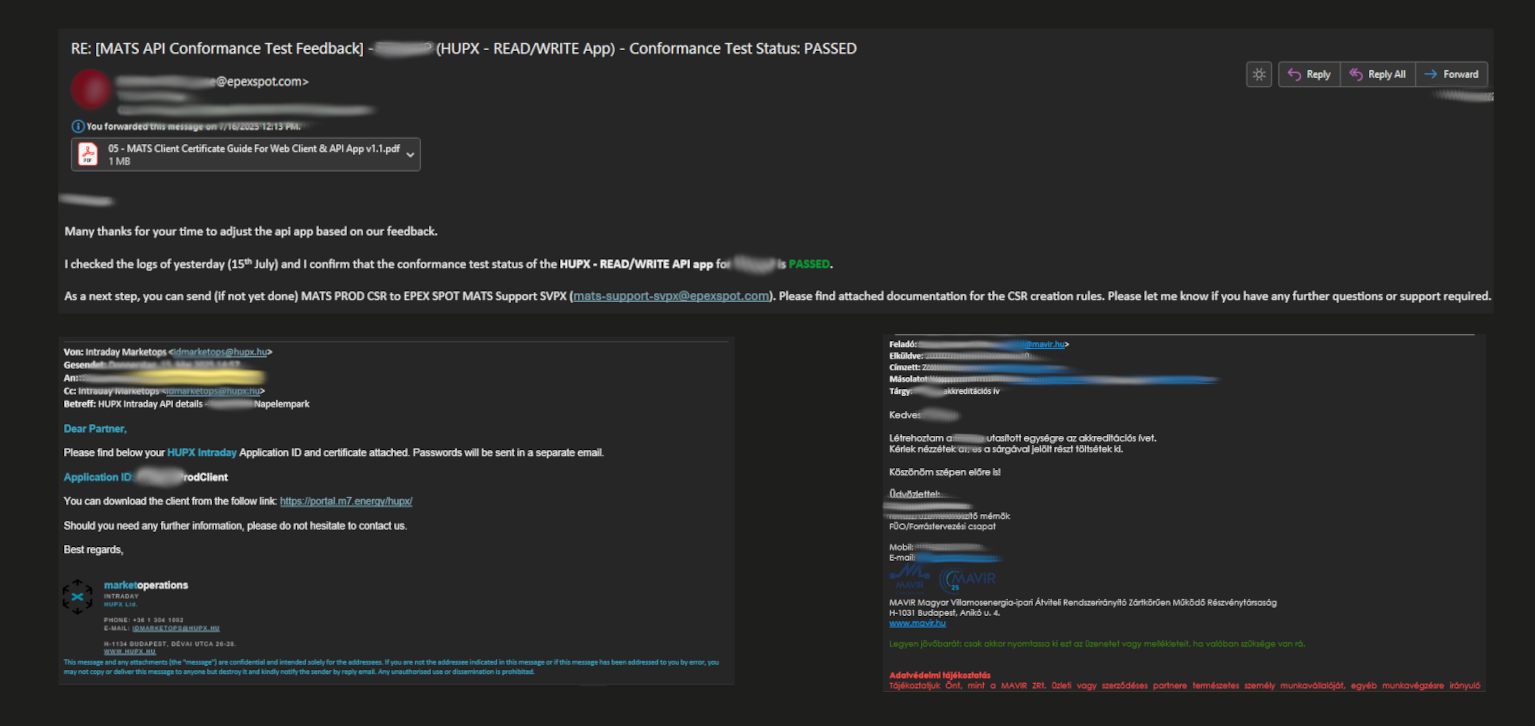The height and width of the screenshot is (726, 1535).
Task: Open the WWW.HUPX.HU signature link
Action: (130, 651)
